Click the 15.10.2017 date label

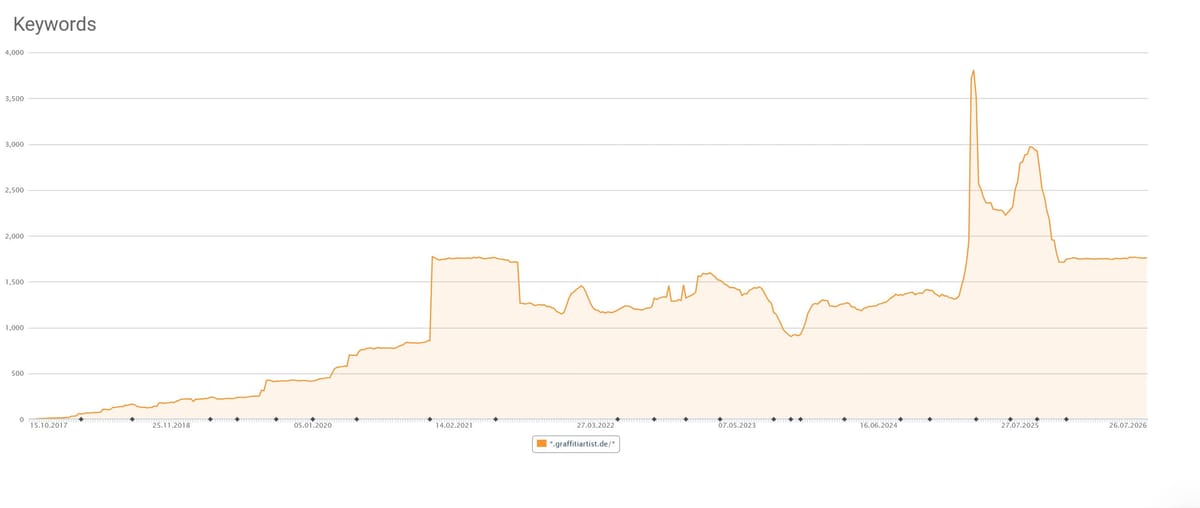48,426
